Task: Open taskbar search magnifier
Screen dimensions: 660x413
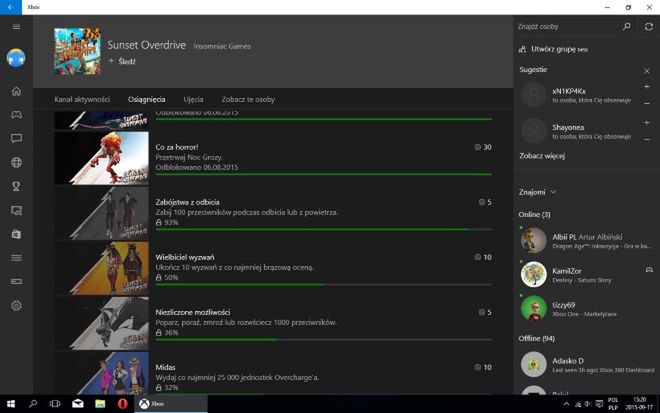Action: point(33,404)
